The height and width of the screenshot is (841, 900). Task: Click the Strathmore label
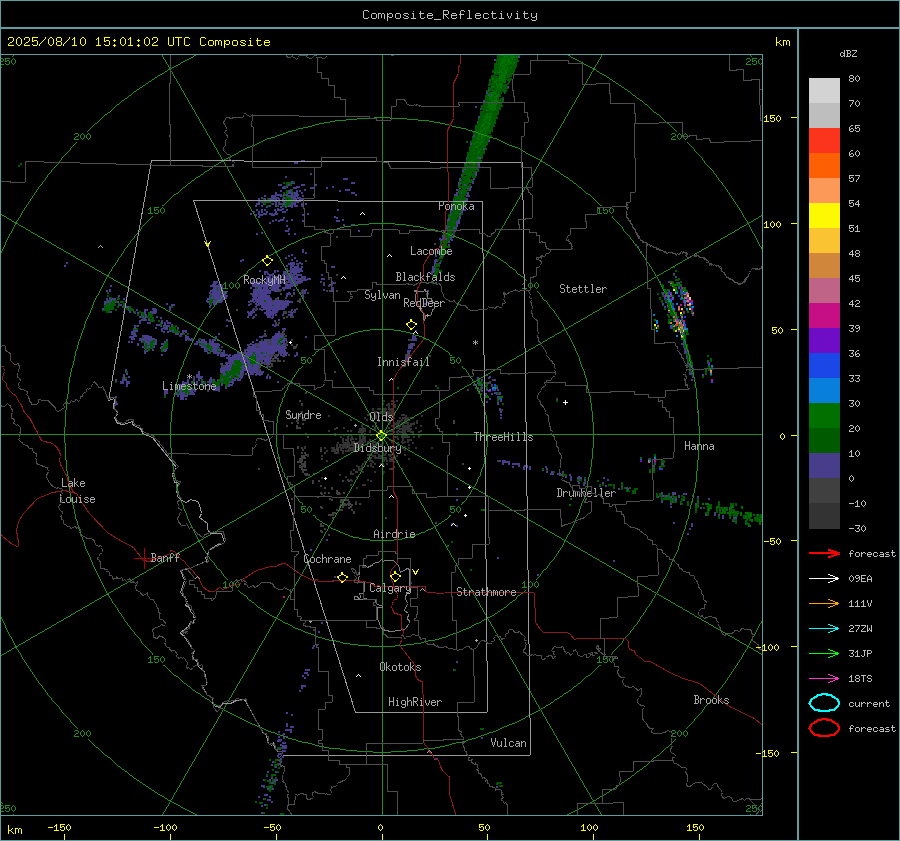pyautogui.click(x=486, y=592)
